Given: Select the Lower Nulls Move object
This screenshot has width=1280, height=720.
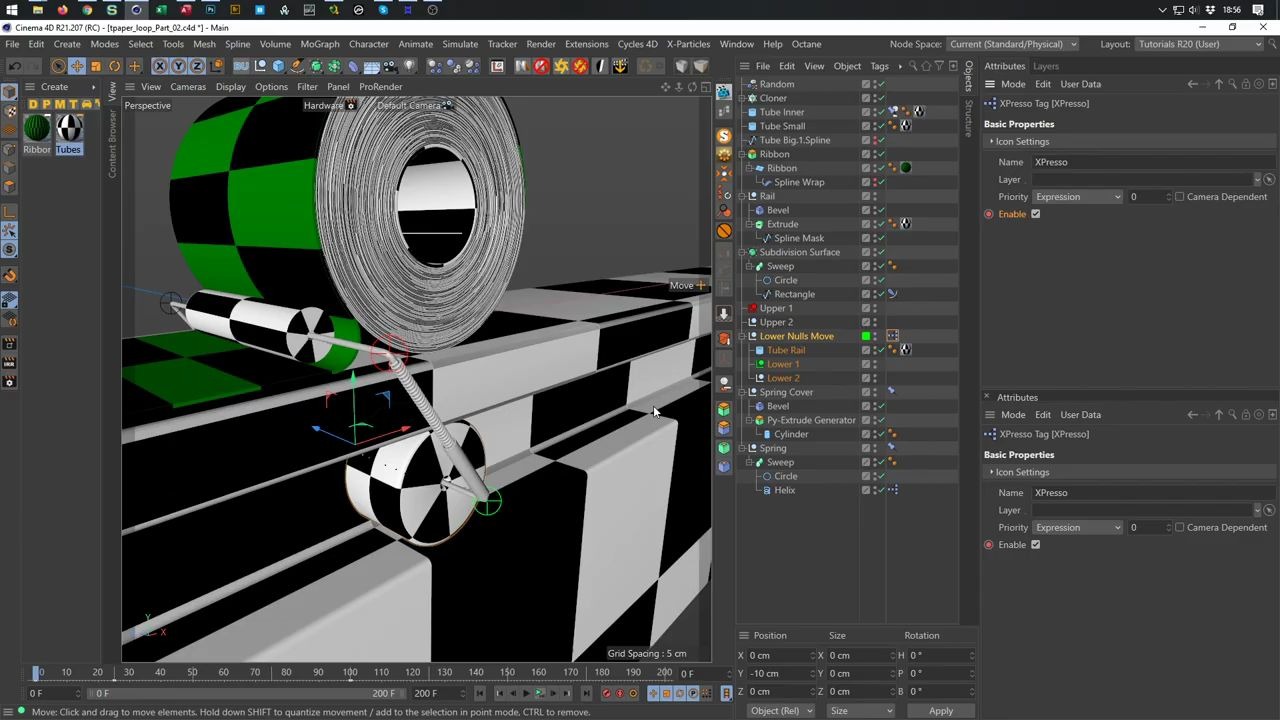Looking at the screenshot, I should [797, 336].
